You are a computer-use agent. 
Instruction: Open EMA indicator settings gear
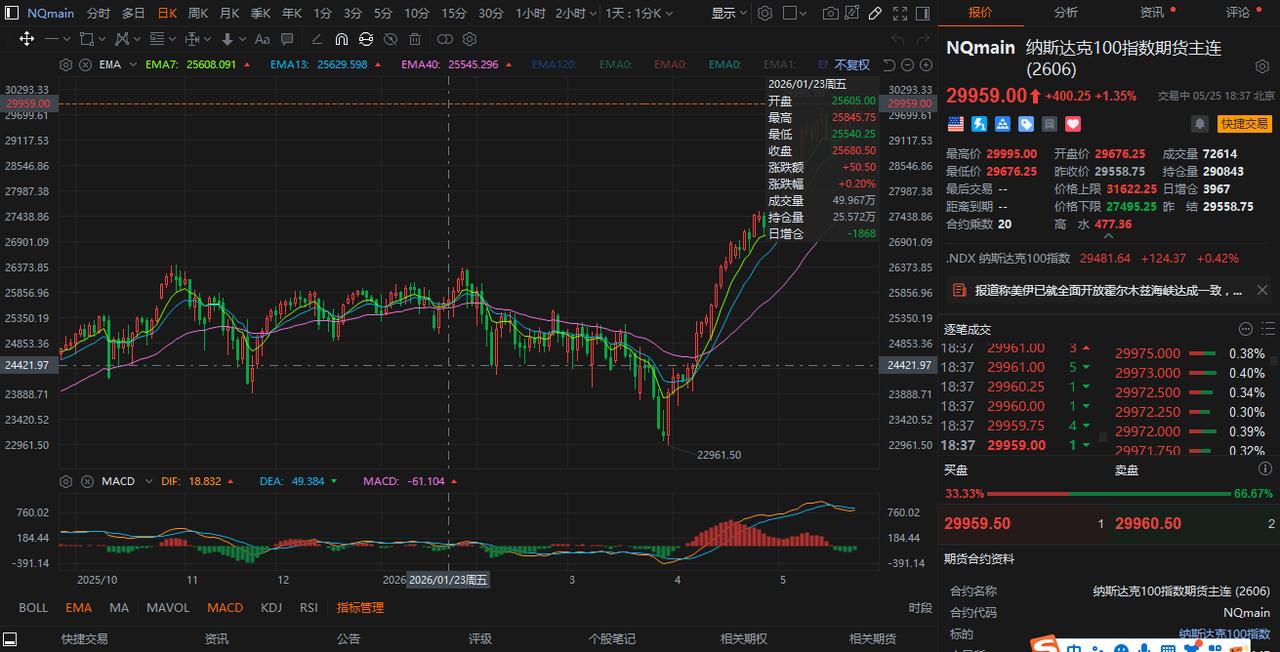66,64
